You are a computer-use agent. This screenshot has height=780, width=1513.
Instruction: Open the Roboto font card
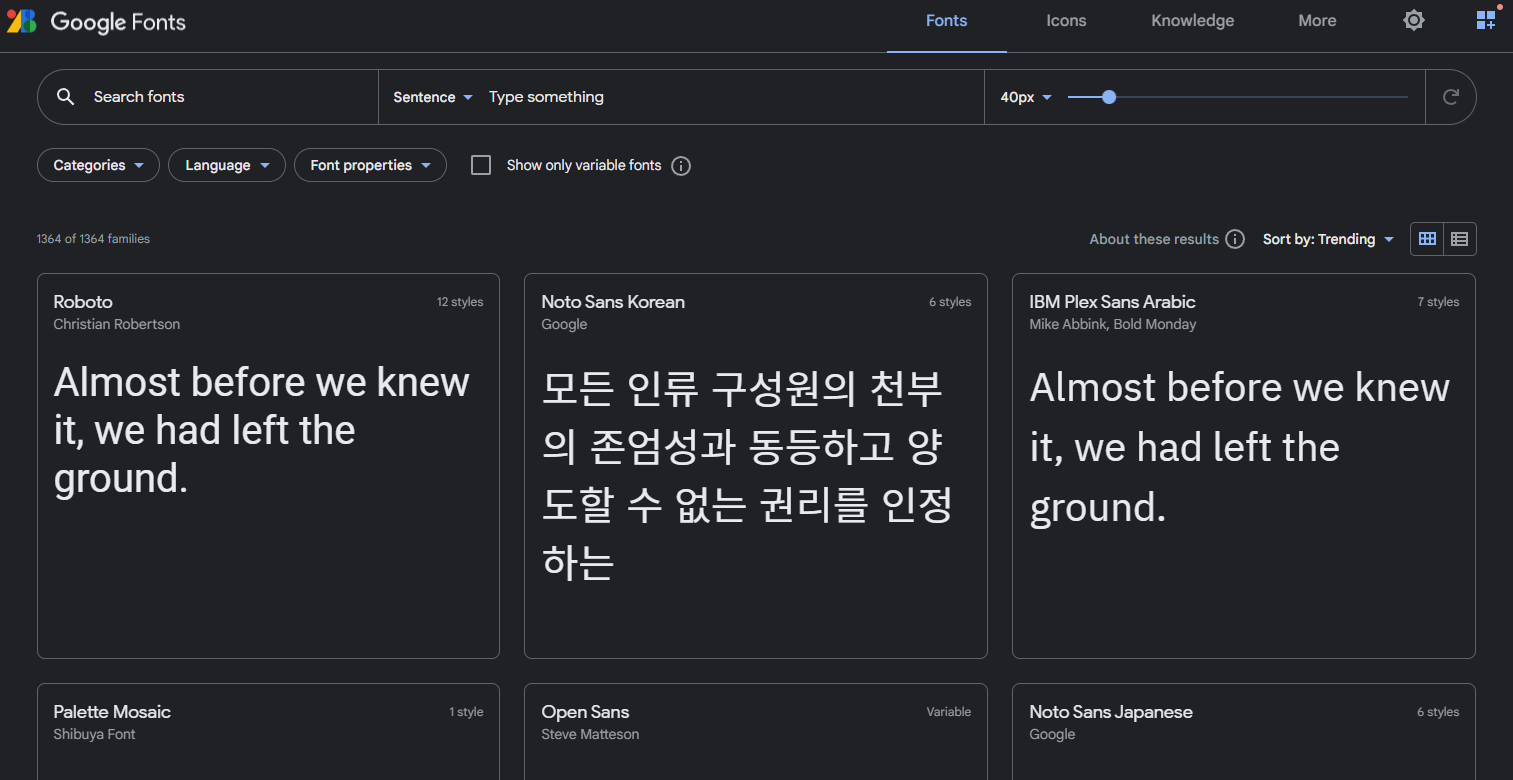coord(268,466)
